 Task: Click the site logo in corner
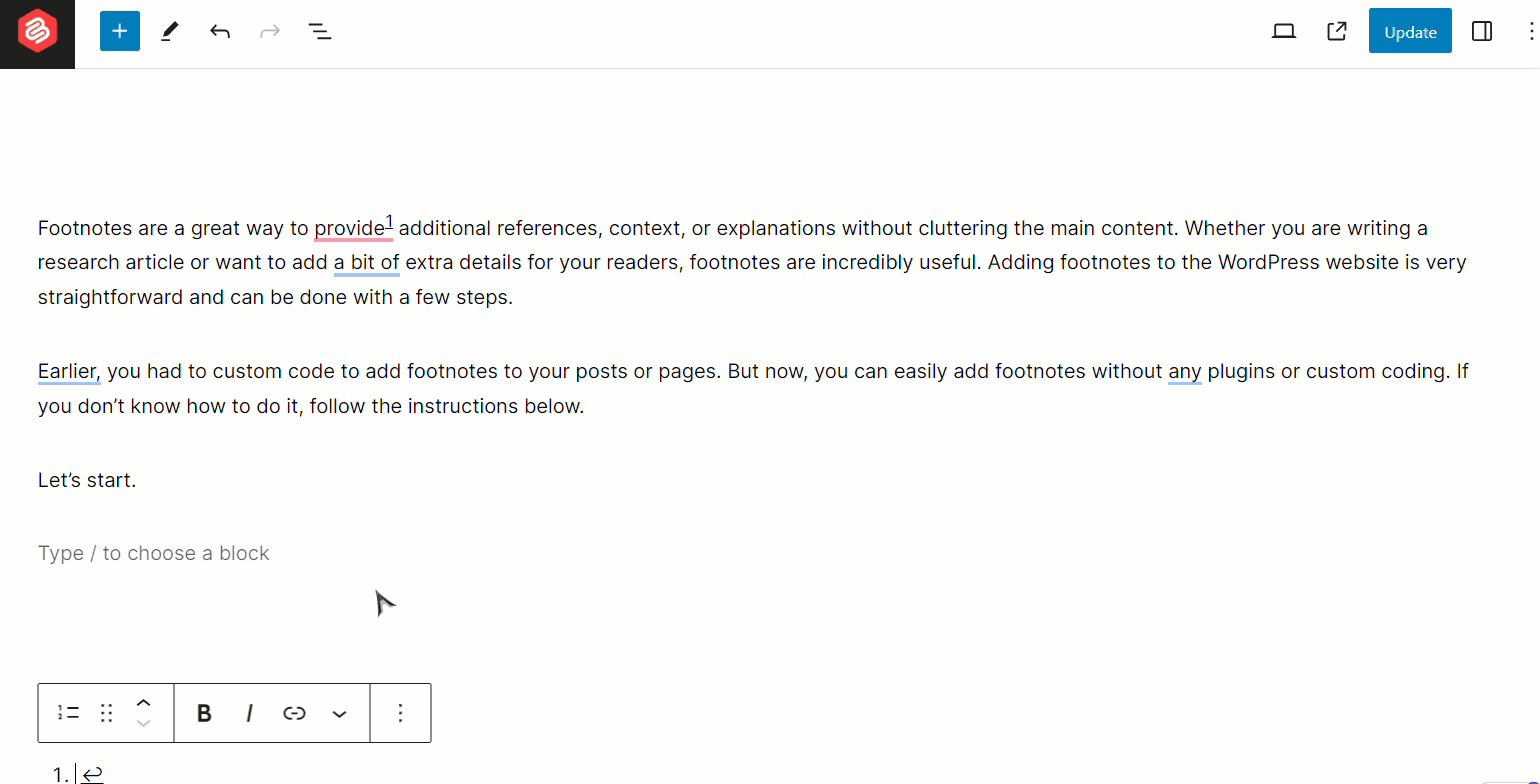(37, 34)
